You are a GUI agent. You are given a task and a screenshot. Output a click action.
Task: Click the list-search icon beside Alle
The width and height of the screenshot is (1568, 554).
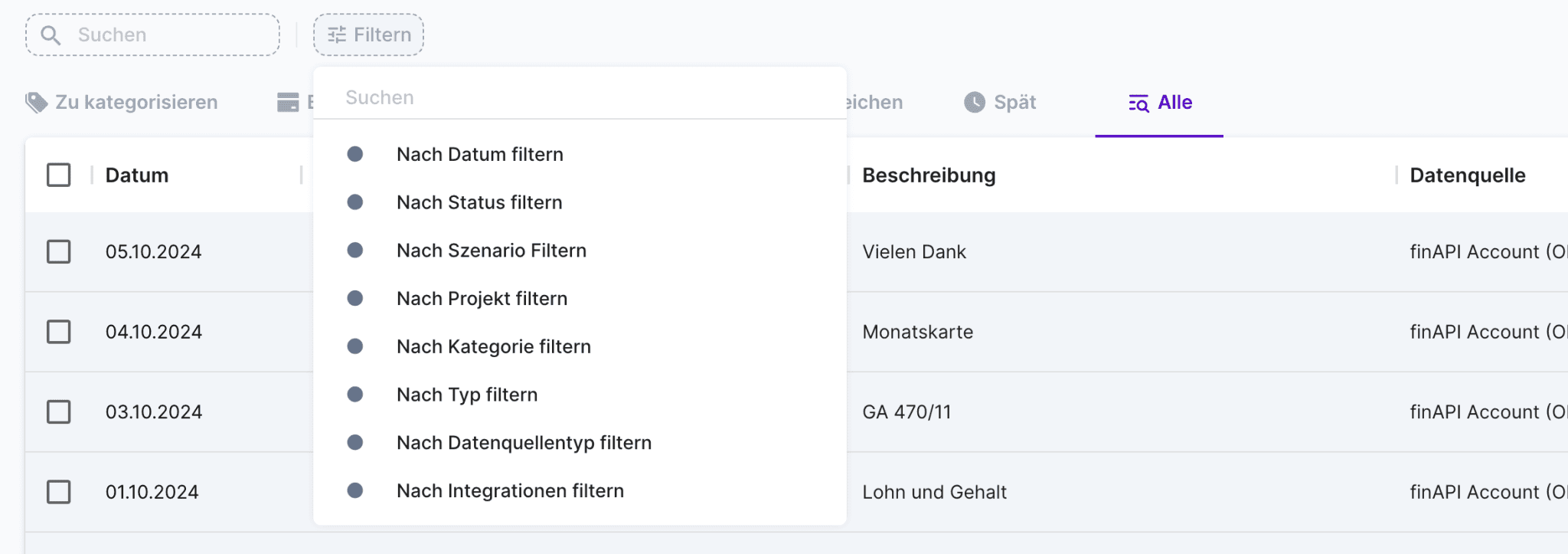click(1138, 103)
